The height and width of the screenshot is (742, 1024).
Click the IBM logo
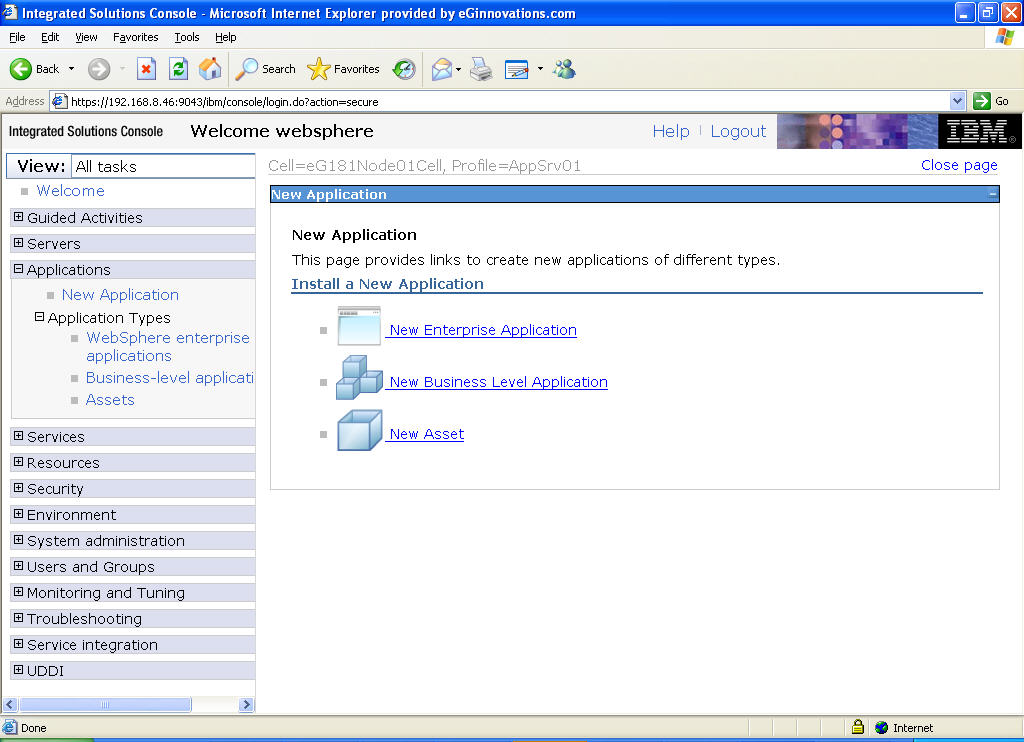979,131
